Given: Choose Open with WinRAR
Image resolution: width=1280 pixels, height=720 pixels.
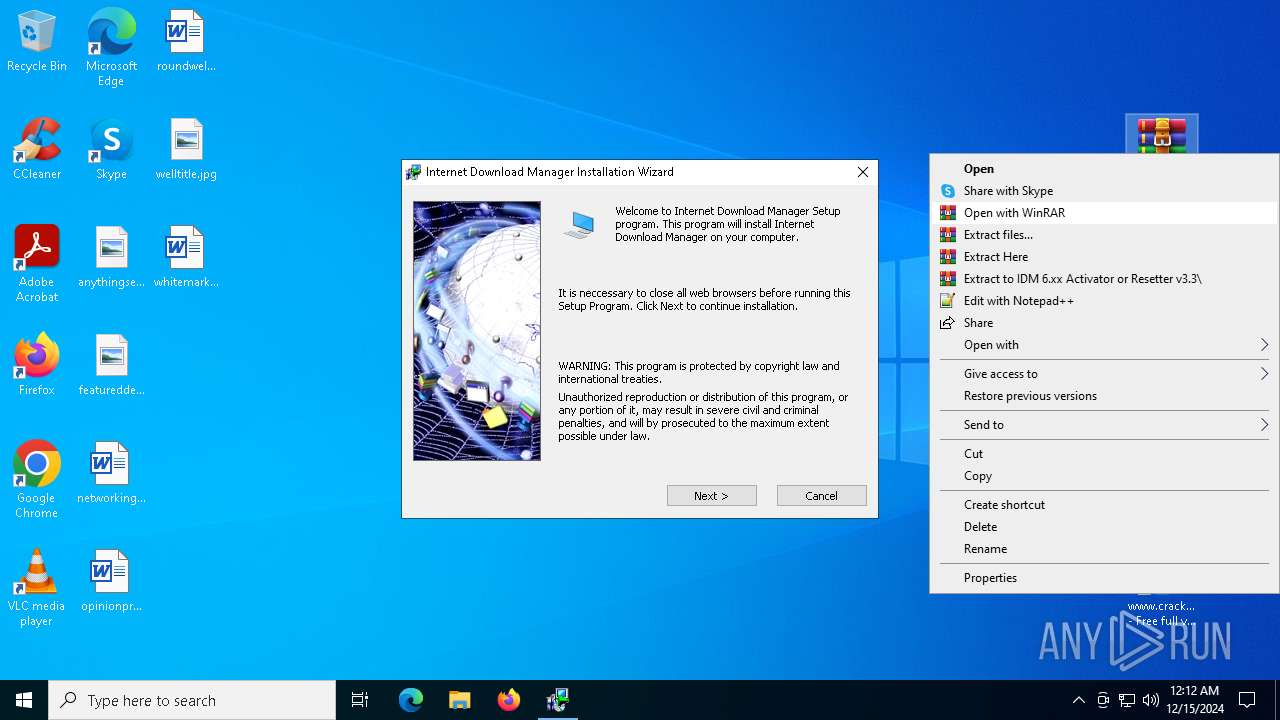Looking at the screenshot, I should click(x=1104, y=213).
